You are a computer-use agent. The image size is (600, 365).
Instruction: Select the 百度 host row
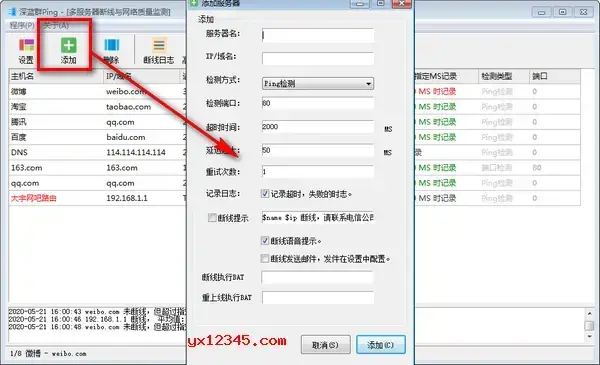click(97, 137)
